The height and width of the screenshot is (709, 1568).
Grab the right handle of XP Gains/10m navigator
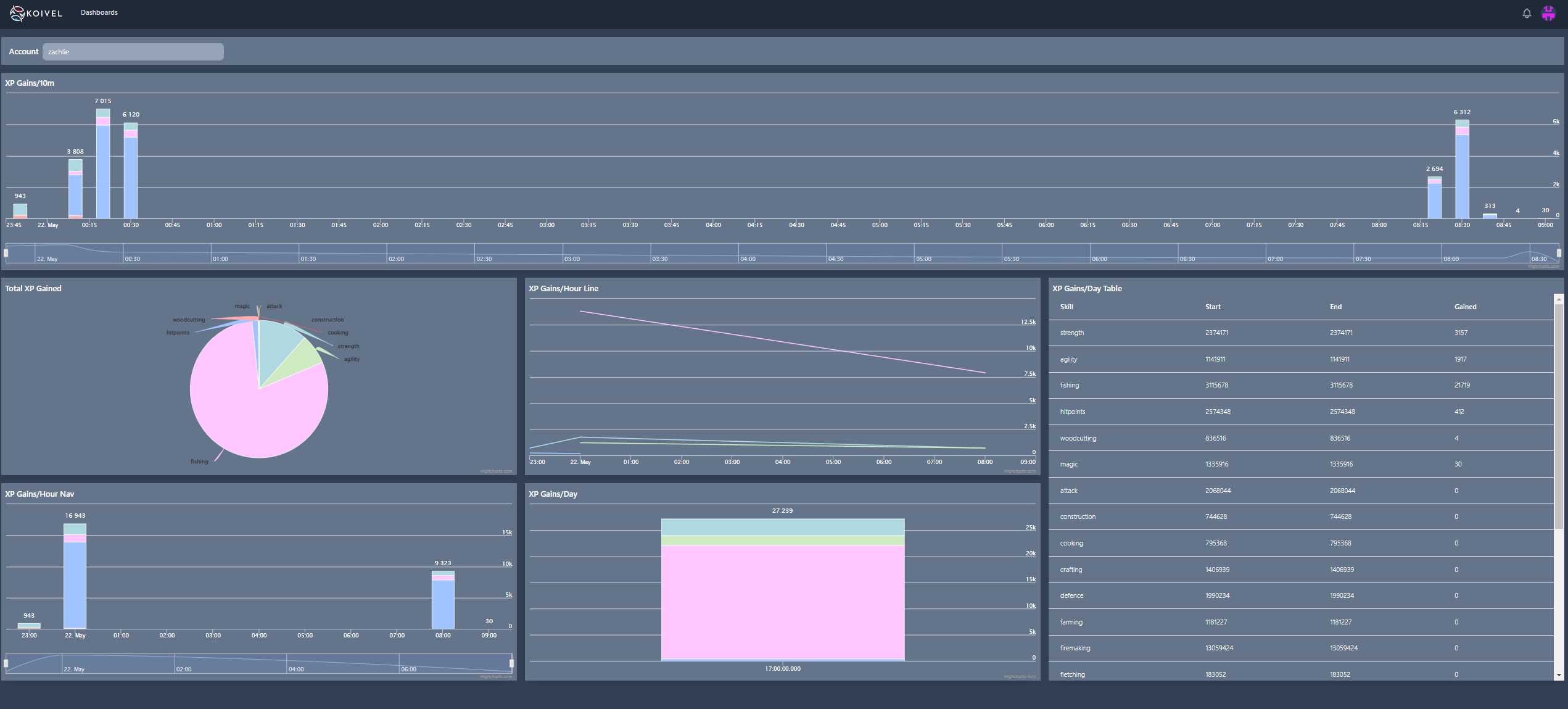[x=1559, y=253]
